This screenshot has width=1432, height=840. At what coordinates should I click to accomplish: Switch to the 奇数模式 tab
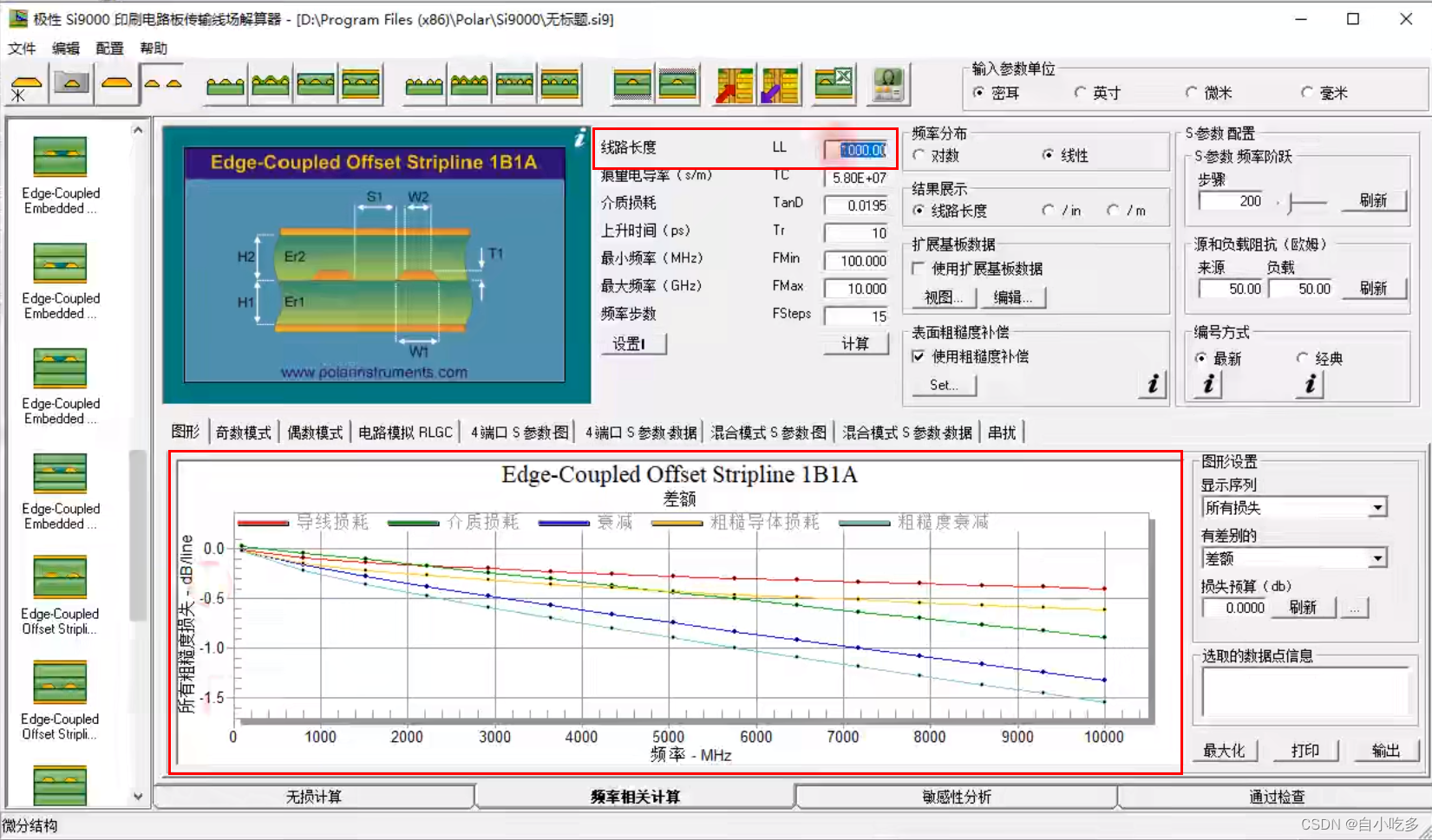point(244,431)
